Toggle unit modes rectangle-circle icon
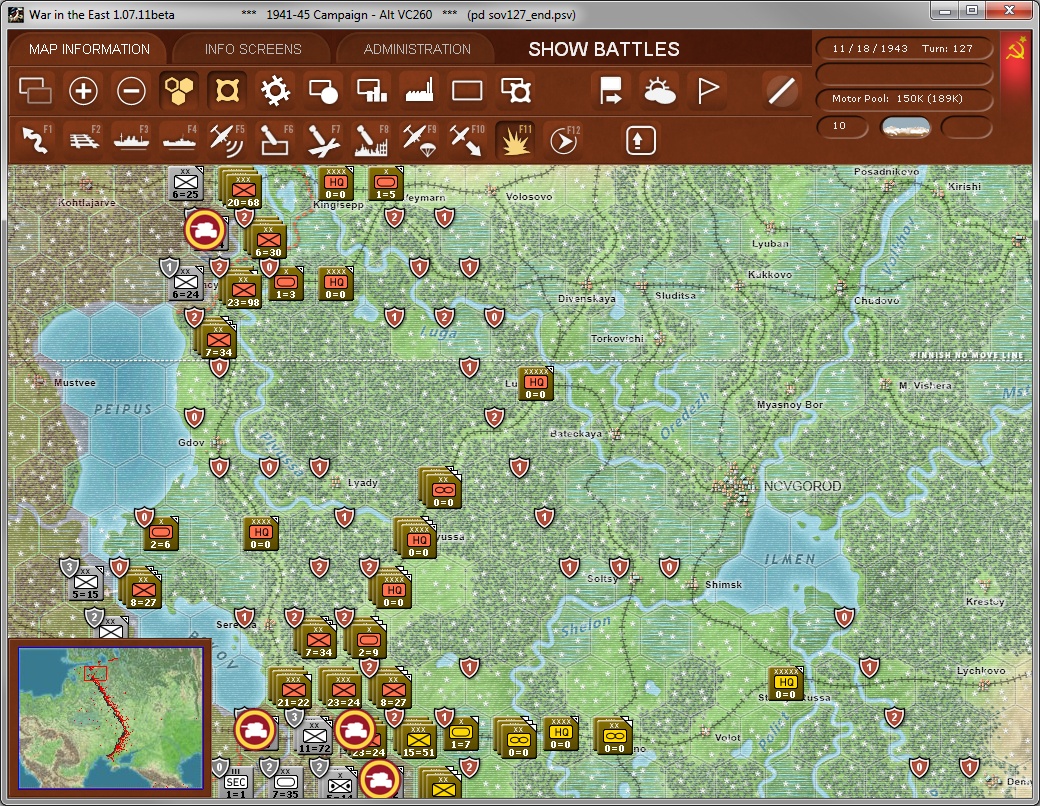This screenshot has width=1040, height=806. [x=324, y=91]
